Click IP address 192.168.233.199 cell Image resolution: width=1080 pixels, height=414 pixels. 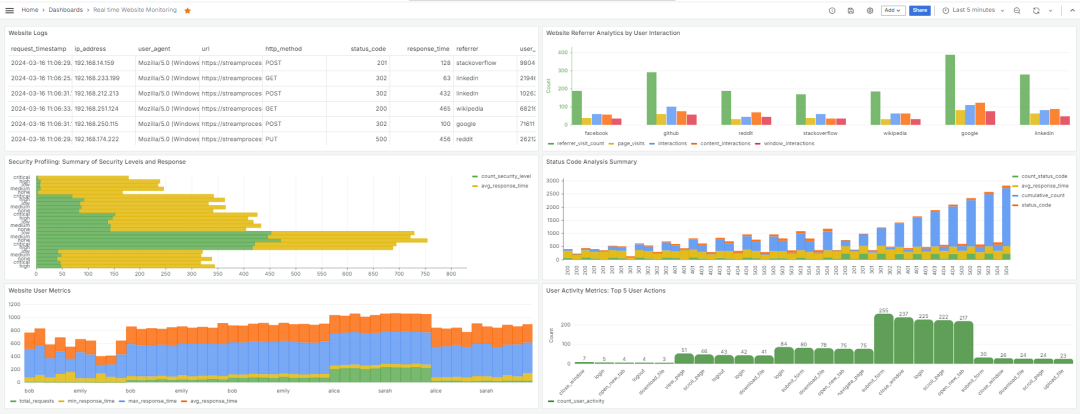[x=103, y=78]
